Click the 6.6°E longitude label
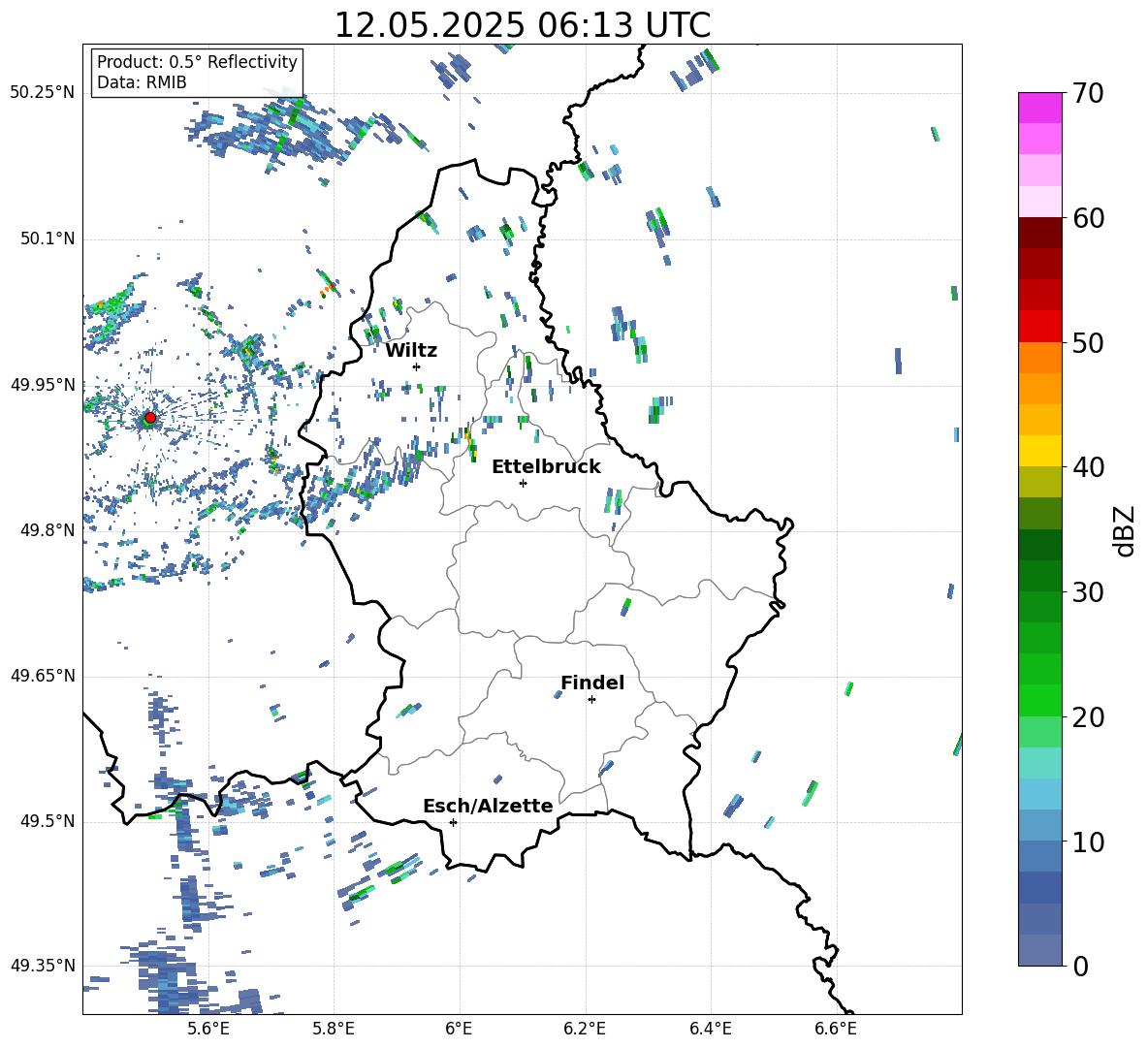The width and height of the screenshot is (1148, 1048). [836, 1029]
